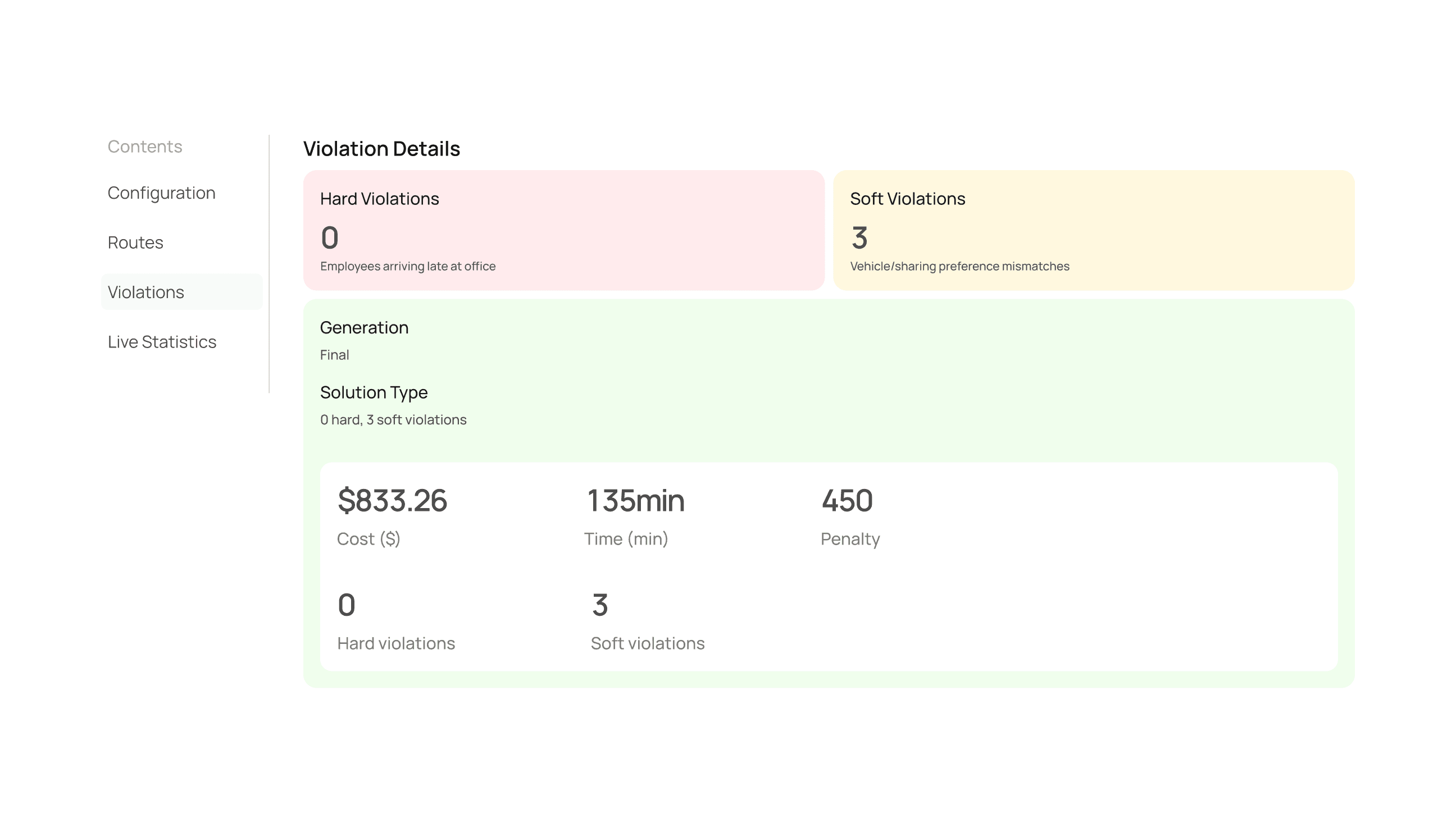Click the Contents sidebar heading
This screenshot has height=823, width=1456.
click(x=145, y=147)
